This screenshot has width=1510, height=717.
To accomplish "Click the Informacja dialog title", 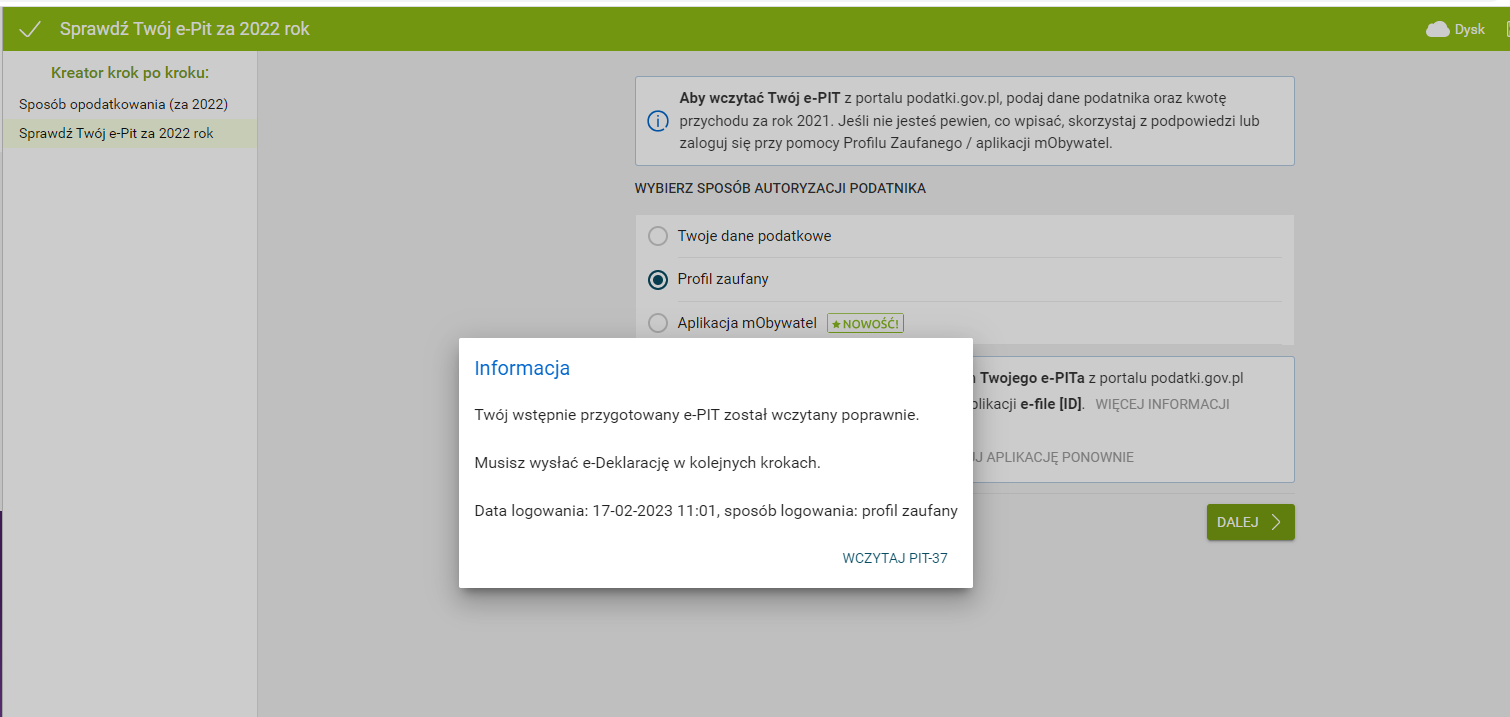I will click(x=522, y=368).
